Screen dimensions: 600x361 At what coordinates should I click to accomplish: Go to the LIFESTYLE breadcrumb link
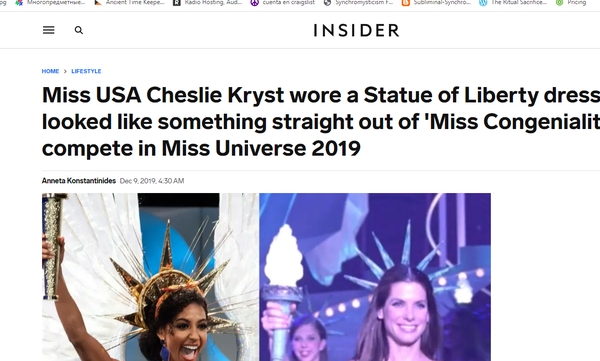pyautogui.click(x=86, y=71)
